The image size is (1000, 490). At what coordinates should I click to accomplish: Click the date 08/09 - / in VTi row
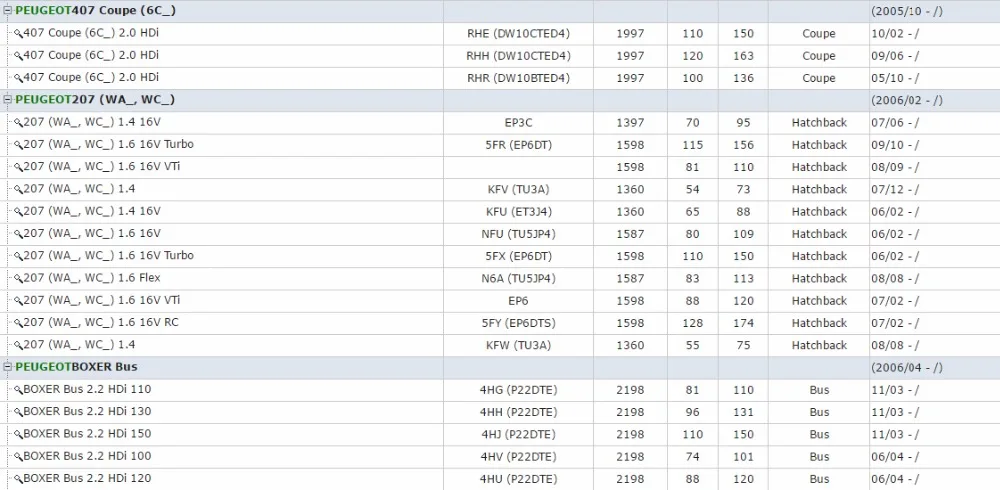pyautogui.click(x=895, y=167)
